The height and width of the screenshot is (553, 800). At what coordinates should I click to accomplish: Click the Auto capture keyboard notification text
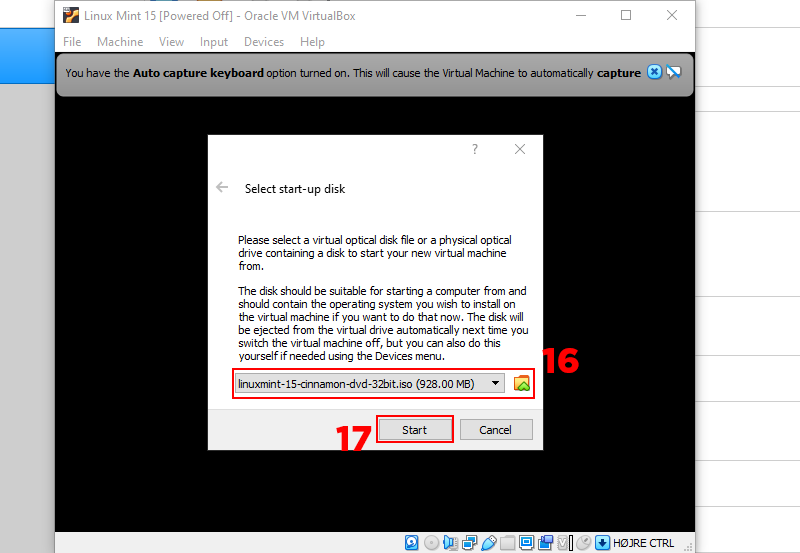click(x=353, y=73)
